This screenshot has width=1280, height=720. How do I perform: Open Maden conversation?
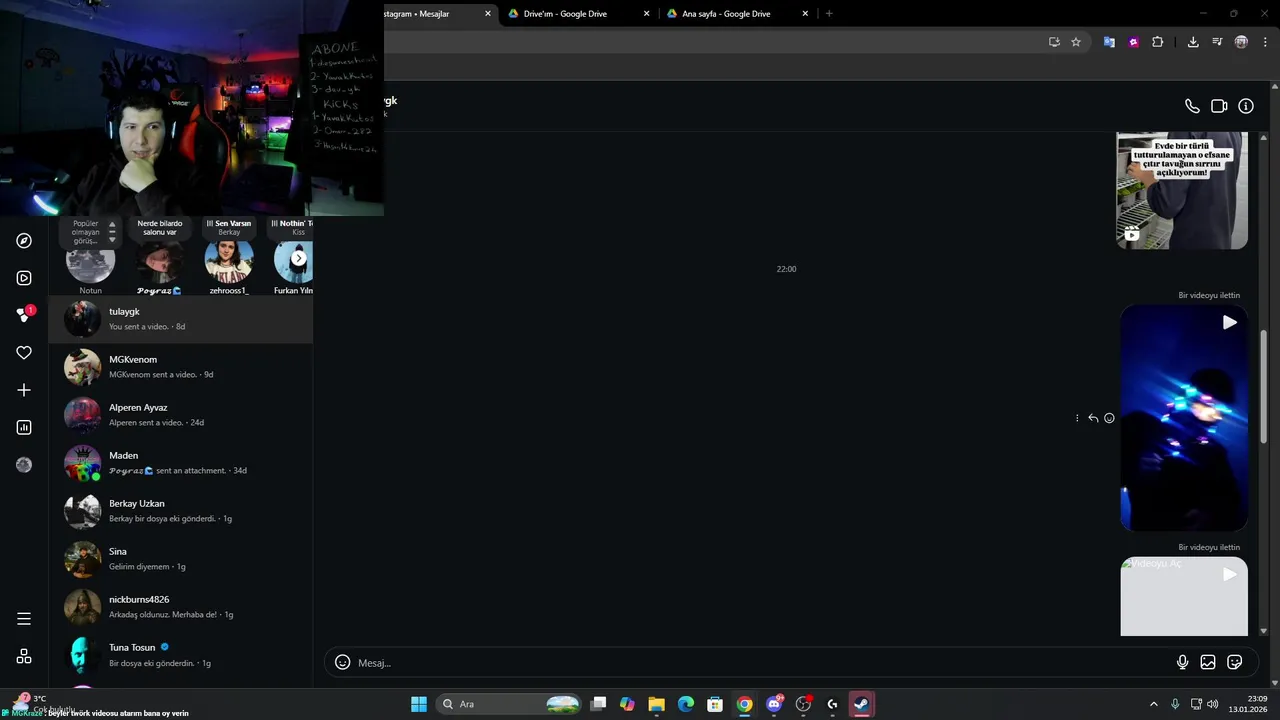[181, 463]
